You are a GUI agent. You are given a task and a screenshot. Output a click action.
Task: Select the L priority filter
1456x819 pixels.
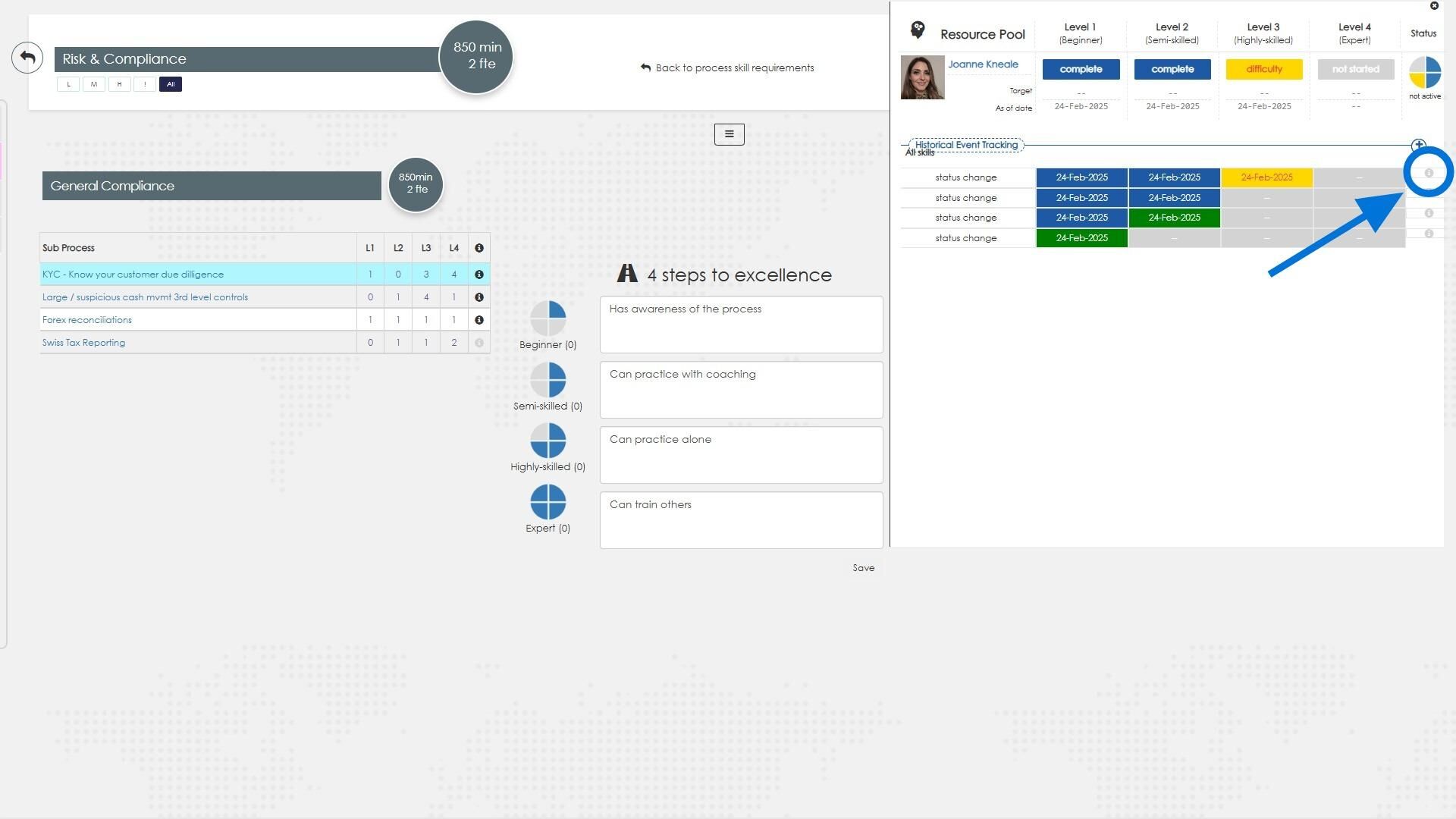[68, 84]
